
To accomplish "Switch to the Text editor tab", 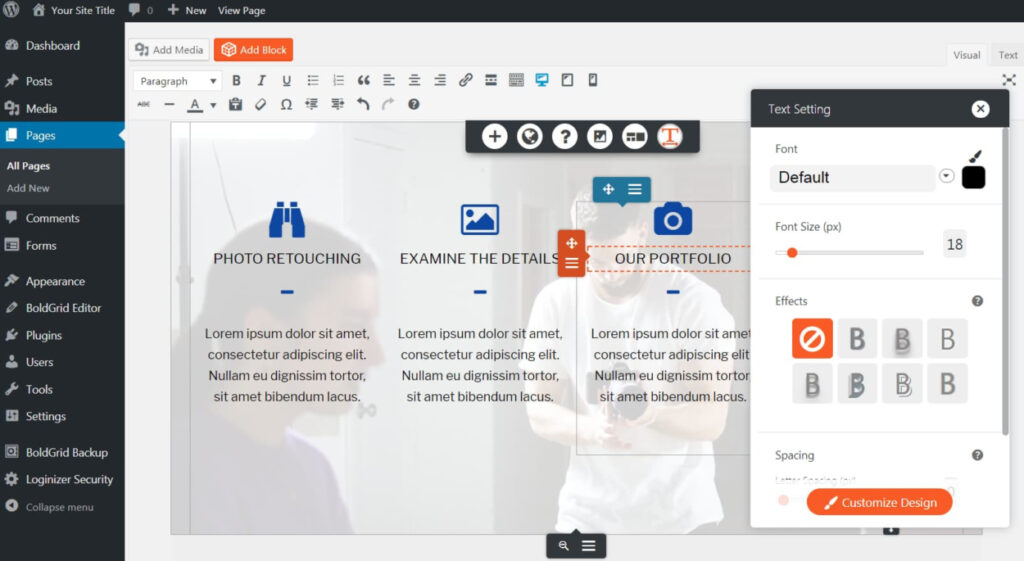I will [x=1008, y=55].
